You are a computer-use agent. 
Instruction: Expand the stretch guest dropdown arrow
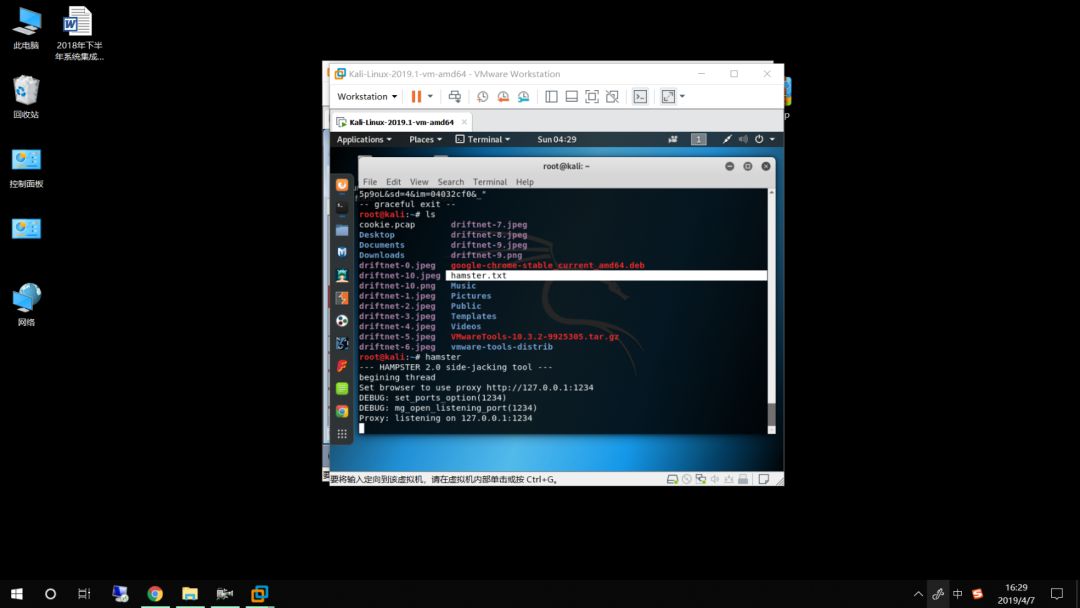[x=682, y=96]
